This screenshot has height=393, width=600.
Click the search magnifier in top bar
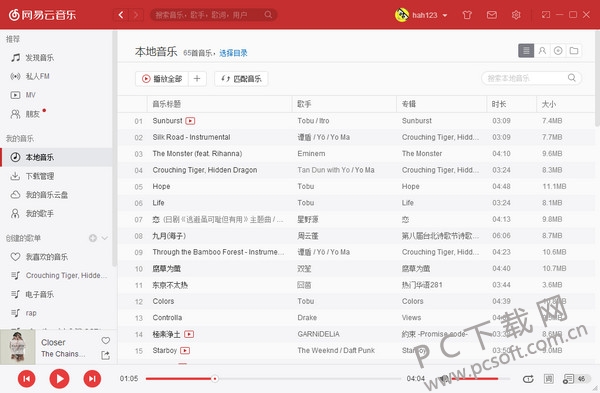coord(268,15)
